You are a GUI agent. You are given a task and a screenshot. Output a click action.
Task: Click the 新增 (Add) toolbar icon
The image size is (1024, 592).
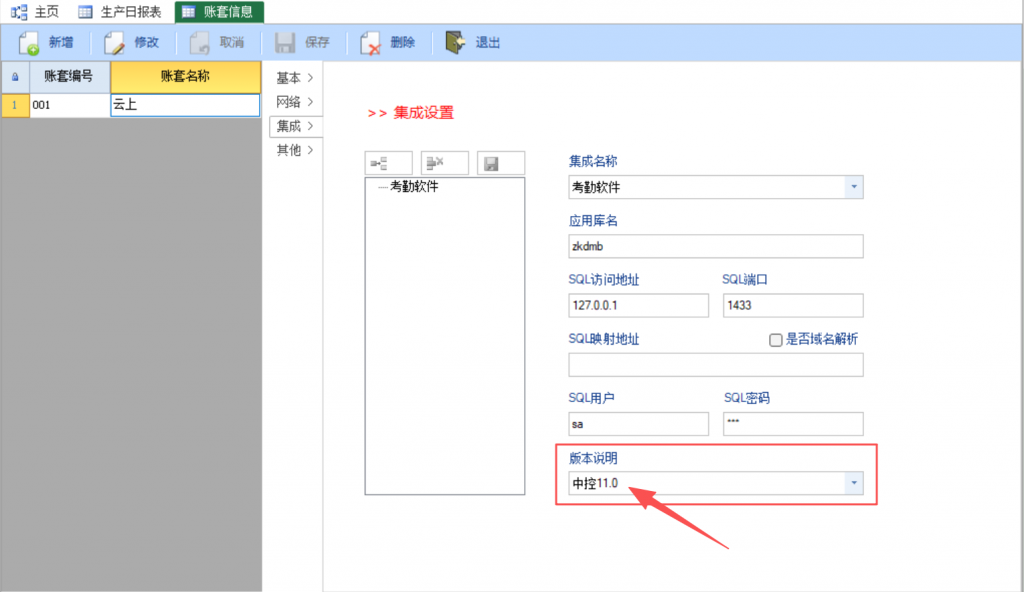point(30,43)
